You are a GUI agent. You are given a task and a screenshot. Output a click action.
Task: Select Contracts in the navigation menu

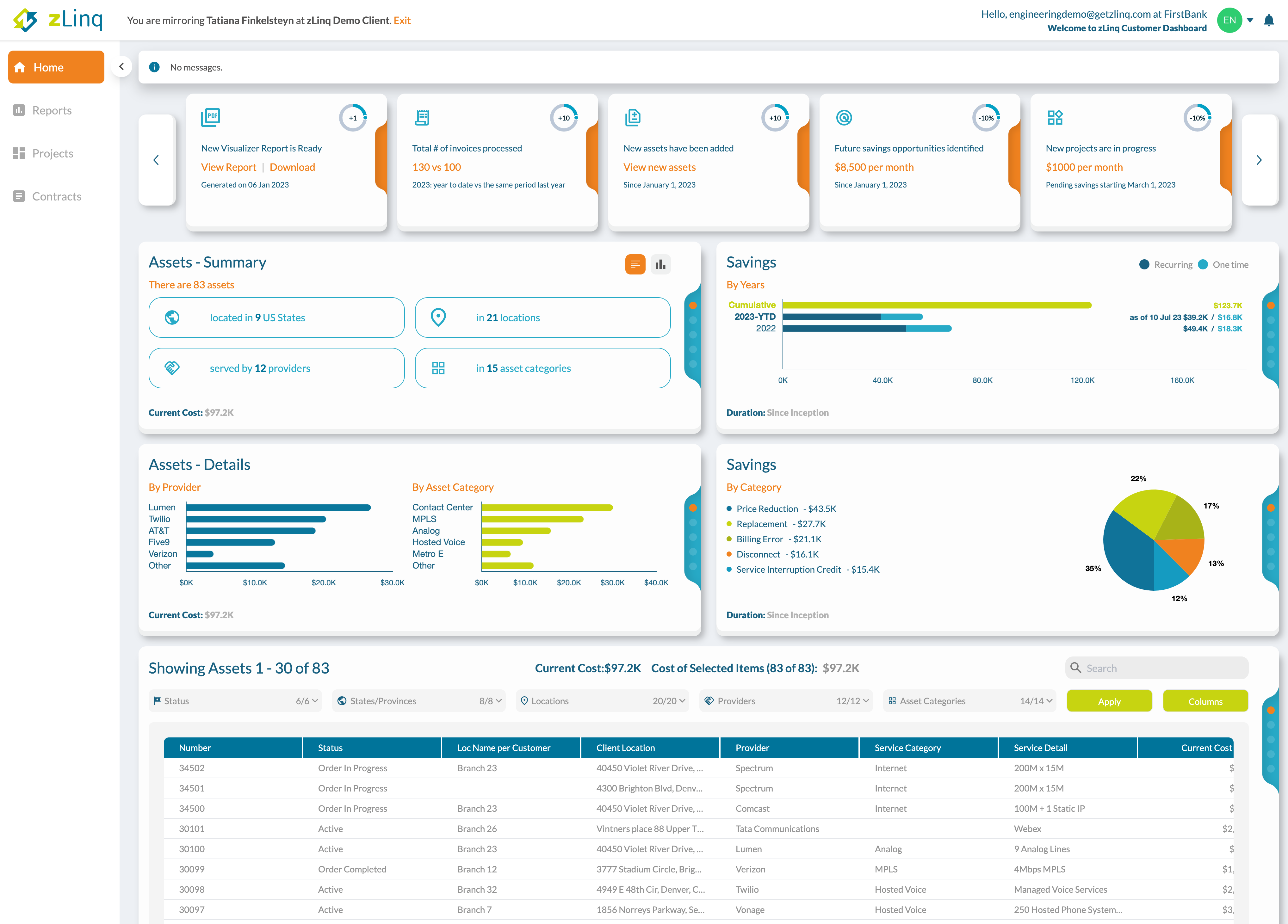point(56,196)
